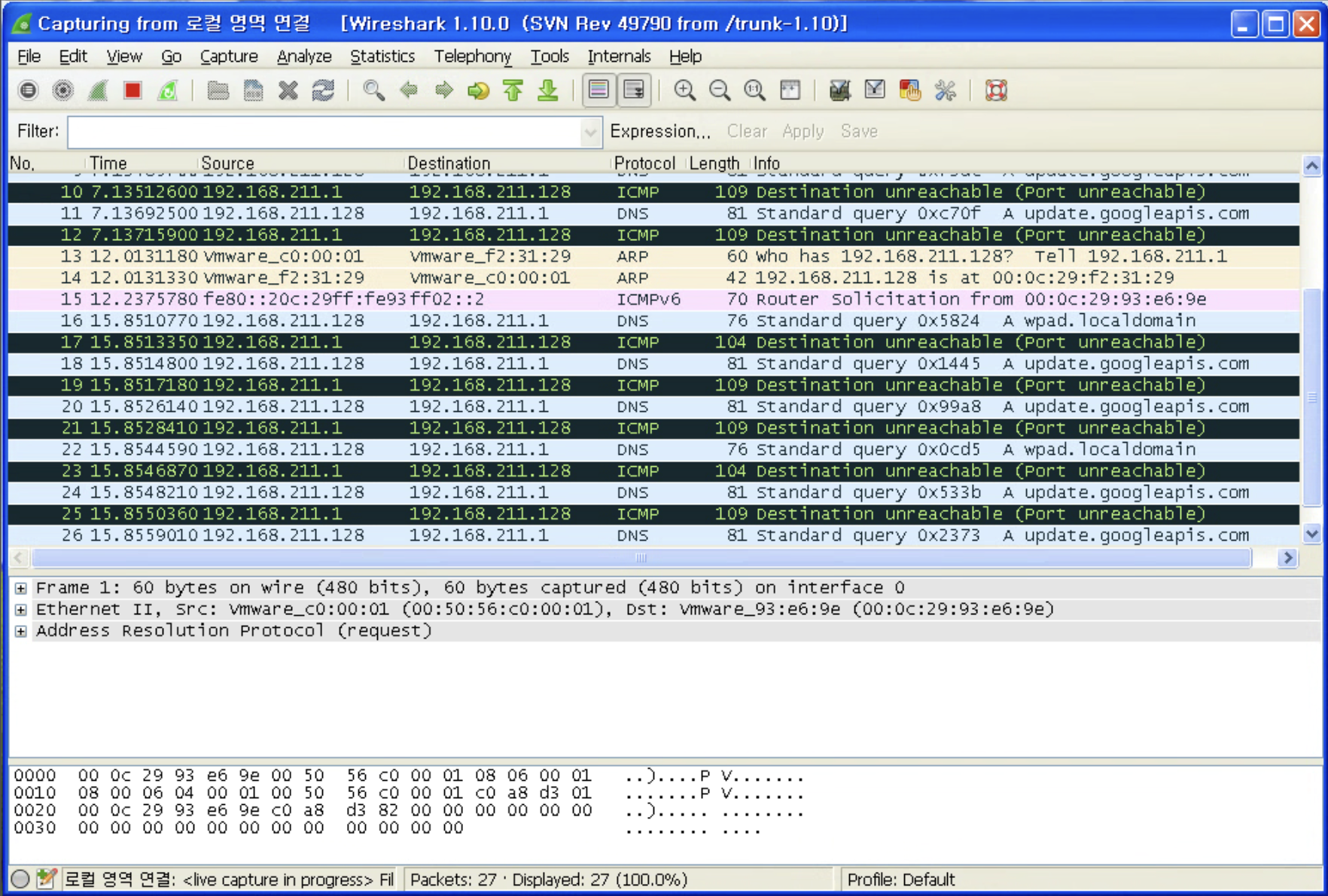Restart the running live capture icon

pyautogui.click(x=168, y=90)
